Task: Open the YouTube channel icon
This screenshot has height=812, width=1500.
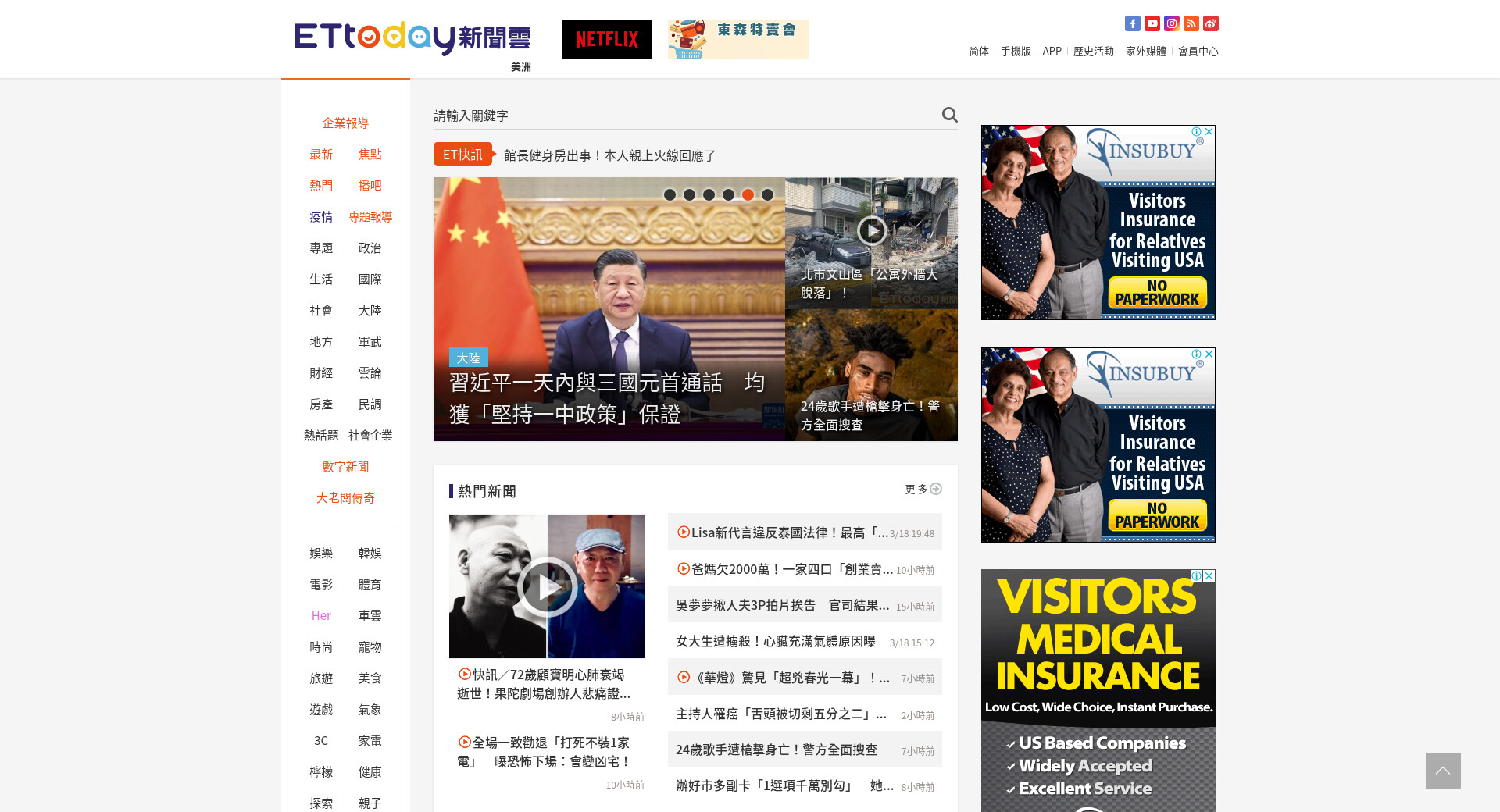Action: click(1152, 23)
